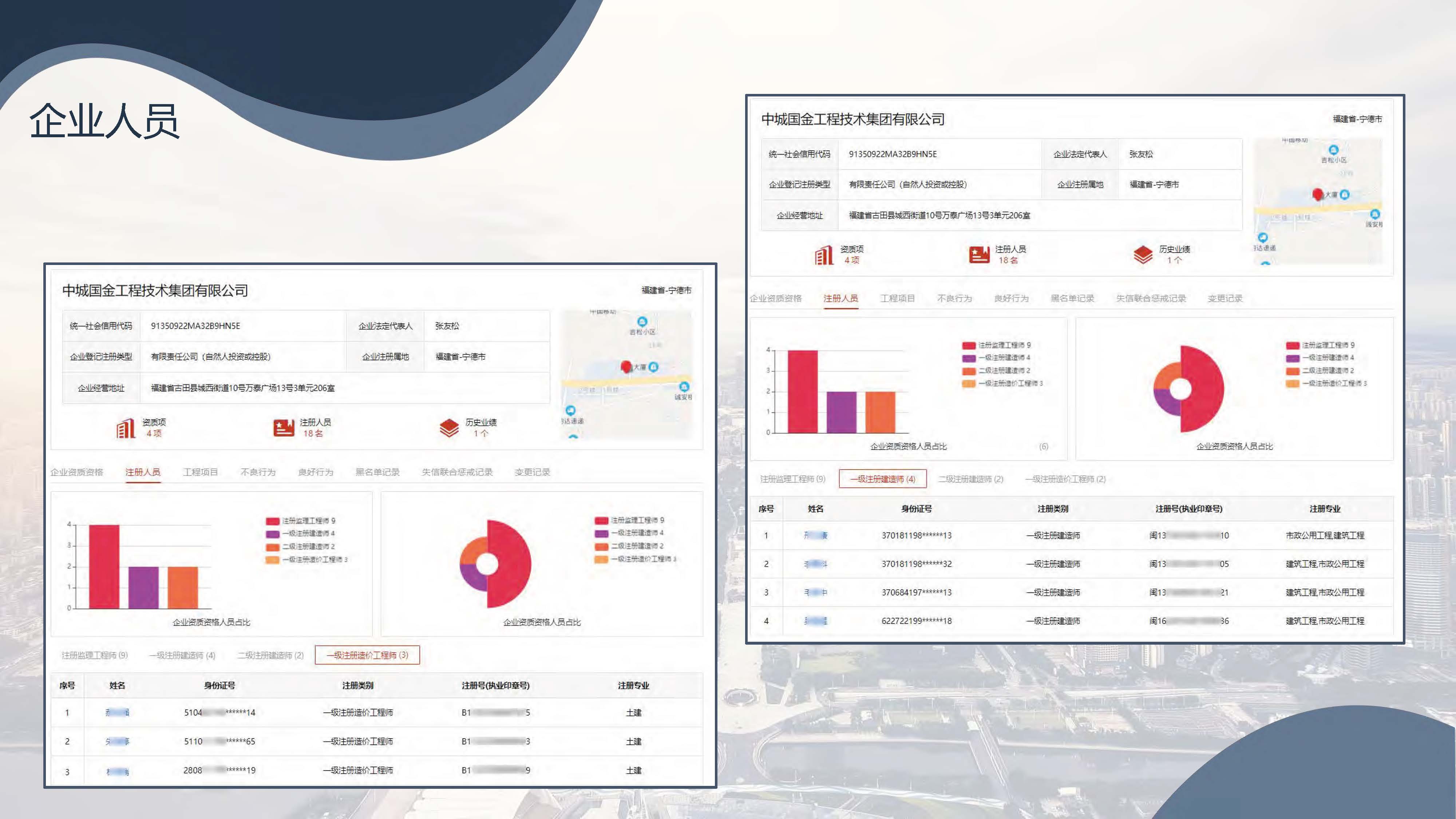This screenshot has height=819, width=1456.
Task: Open the map thumbnail in right panel
Action: (1318, 202)
